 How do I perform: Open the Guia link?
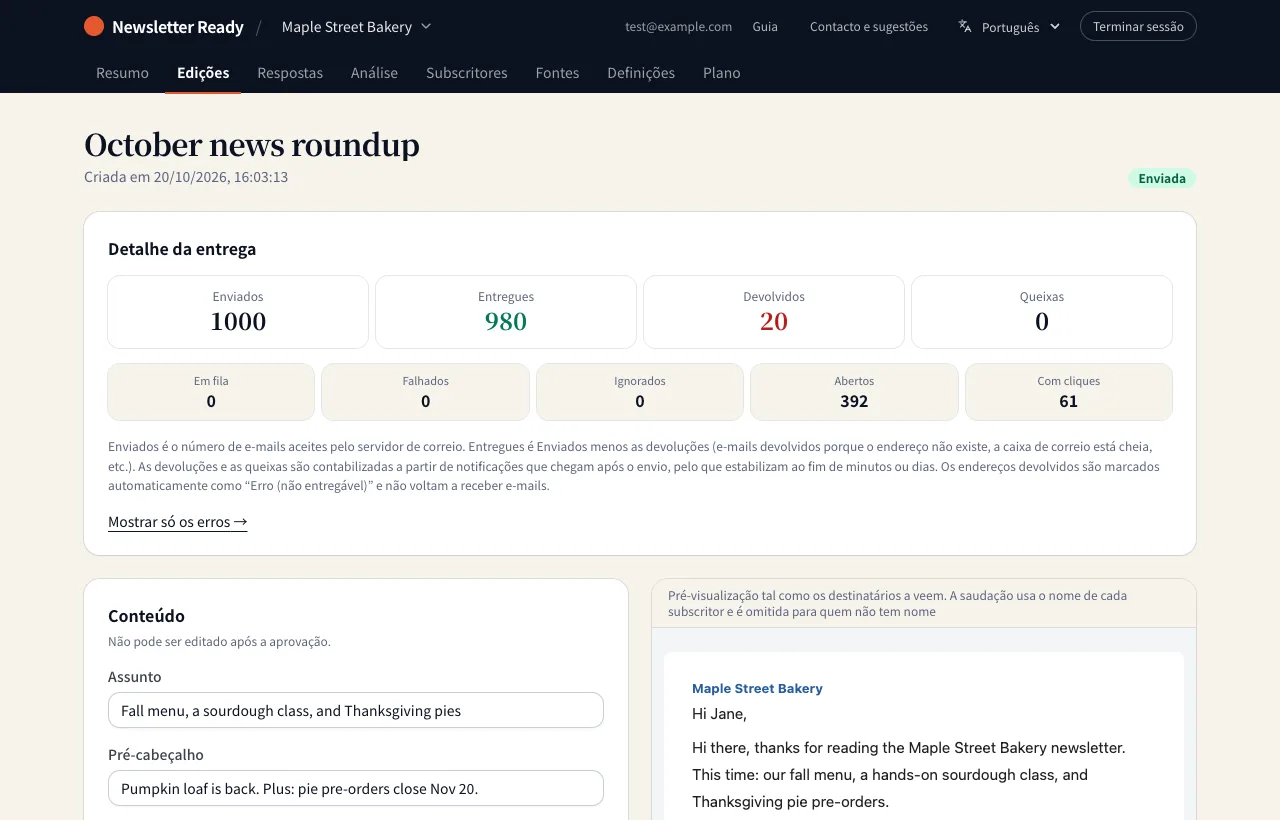point(765,27)
